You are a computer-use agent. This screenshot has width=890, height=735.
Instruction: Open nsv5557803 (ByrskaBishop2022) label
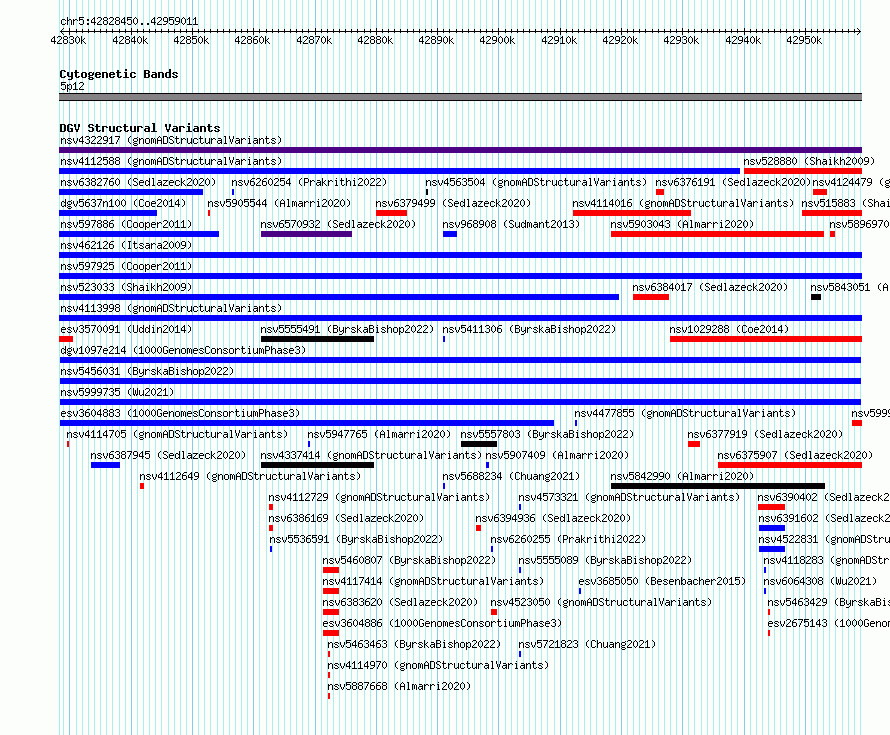coord(547,434)
